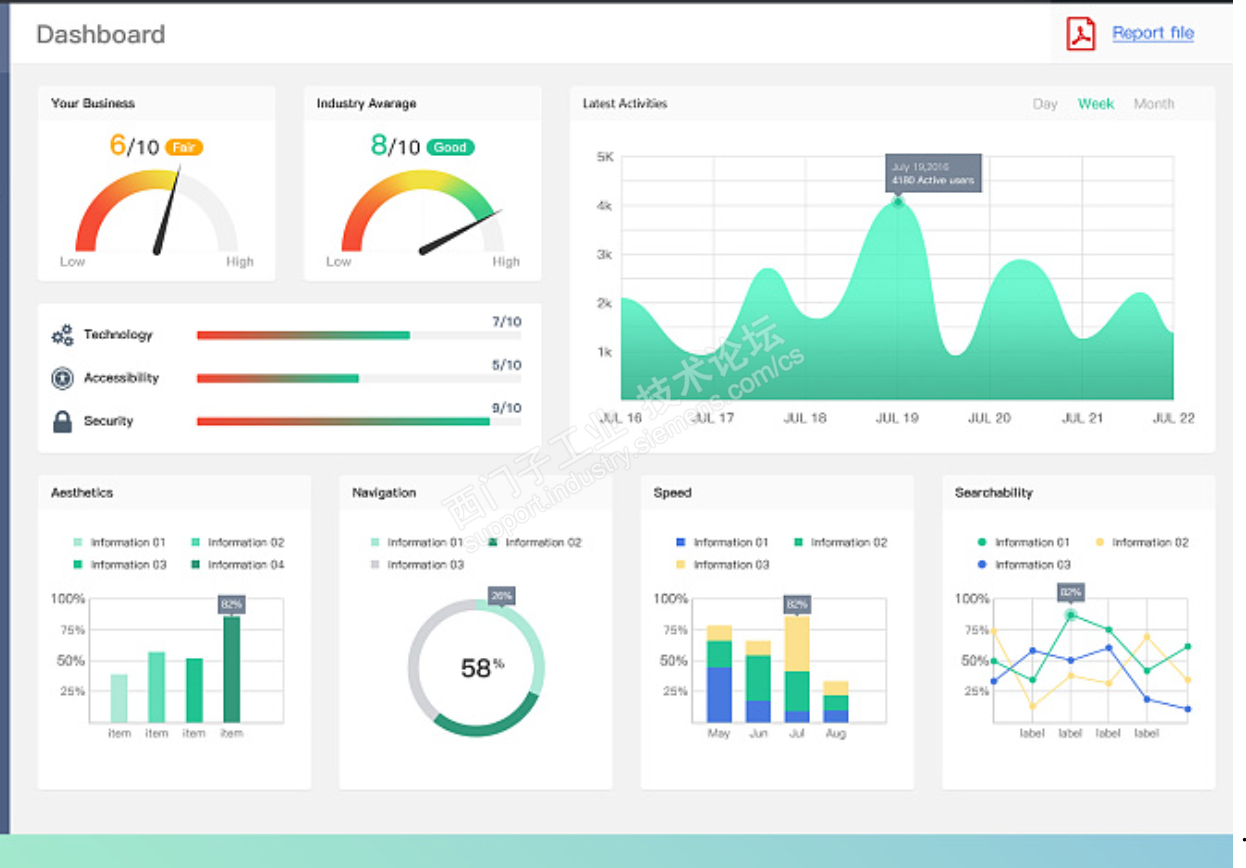
Task: Click yellow Information 02 legend in Searchability
Action: [x=1141, y=543]
